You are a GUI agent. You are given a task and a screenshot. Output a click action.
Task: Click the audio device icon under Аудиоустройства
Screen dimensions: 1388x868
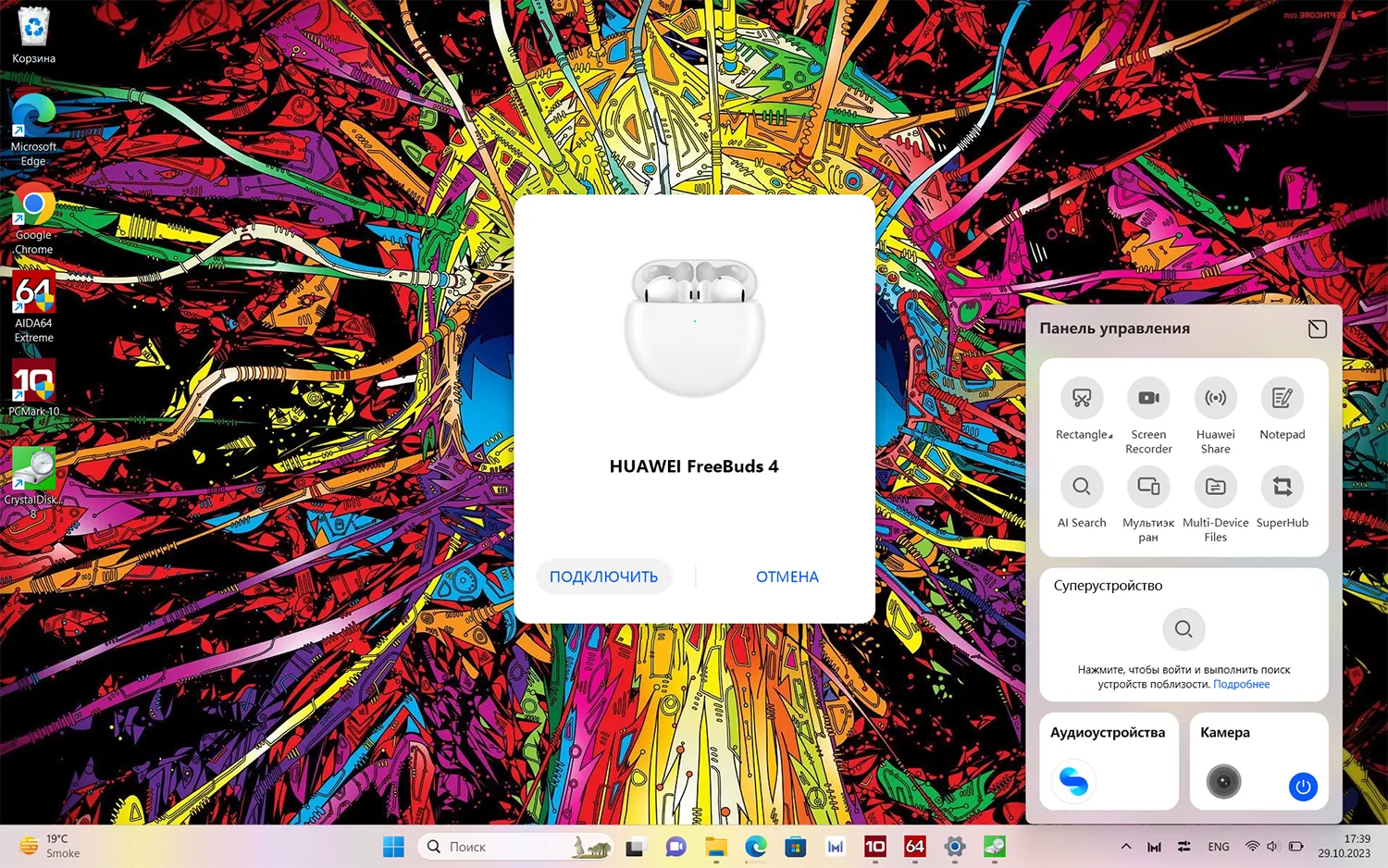[1073, 782]
